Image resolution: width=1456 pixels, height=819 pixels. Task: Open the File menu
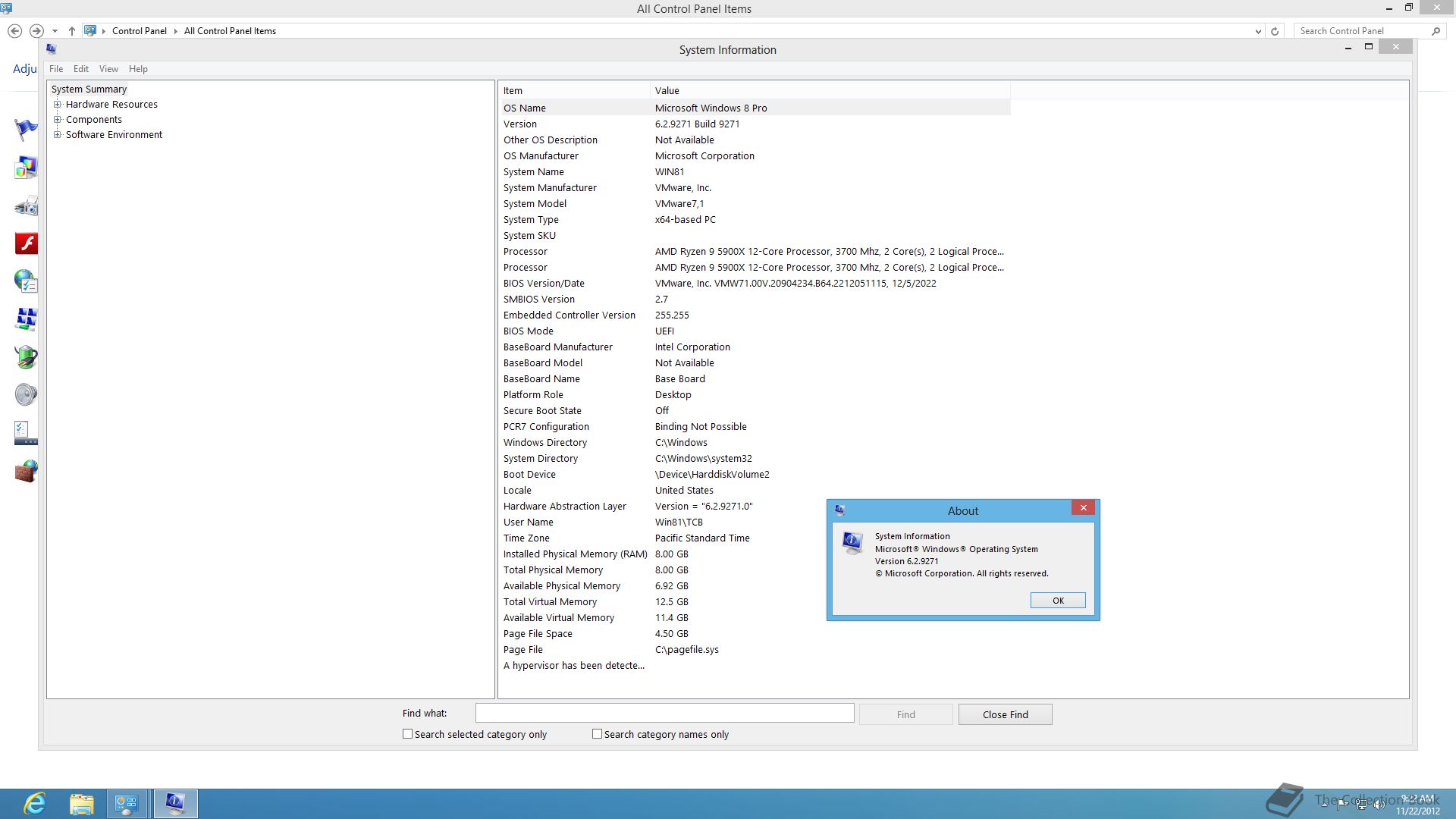pos(56,69)
